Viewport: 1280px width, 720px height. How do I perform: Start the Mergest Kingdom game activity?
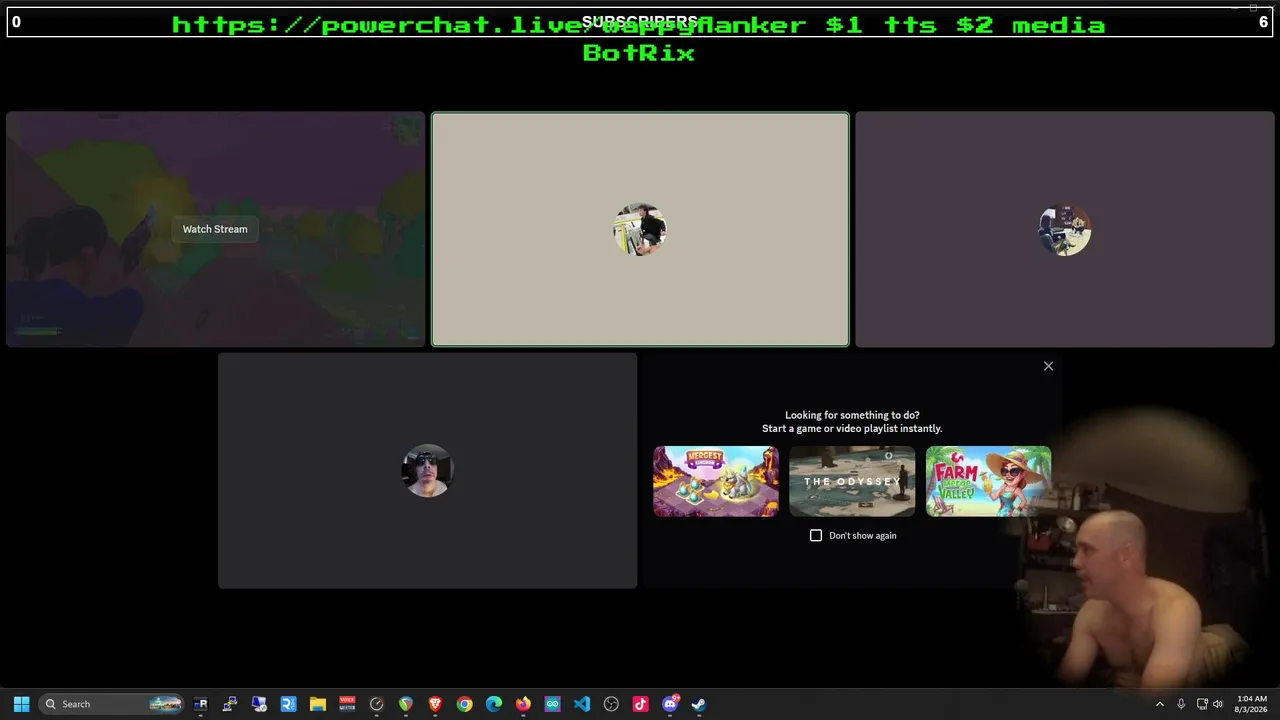pos(716,481)
